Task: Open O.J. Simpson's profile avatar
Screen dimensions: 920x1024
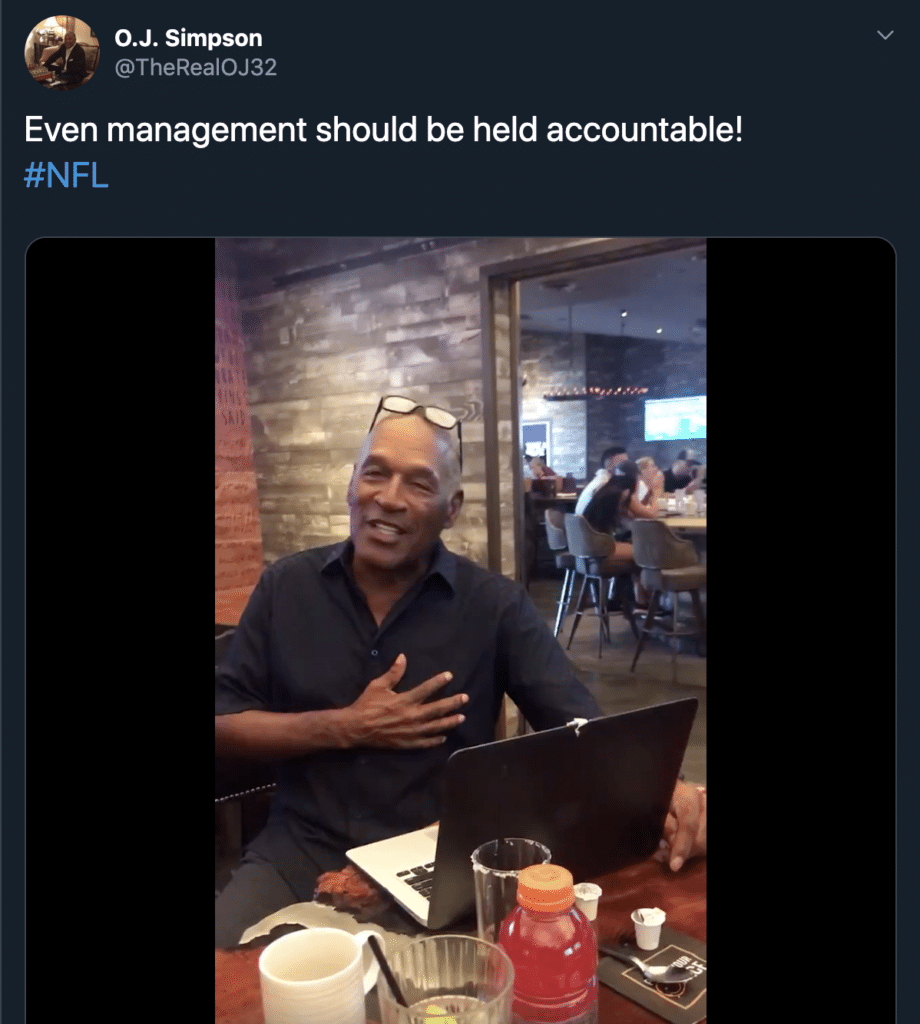Action: 60,48
